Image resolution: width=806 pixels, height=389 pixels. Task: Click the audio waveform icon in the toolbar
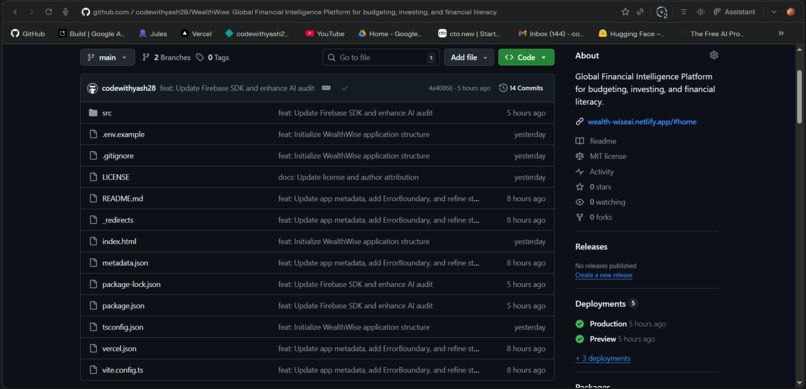700,12
